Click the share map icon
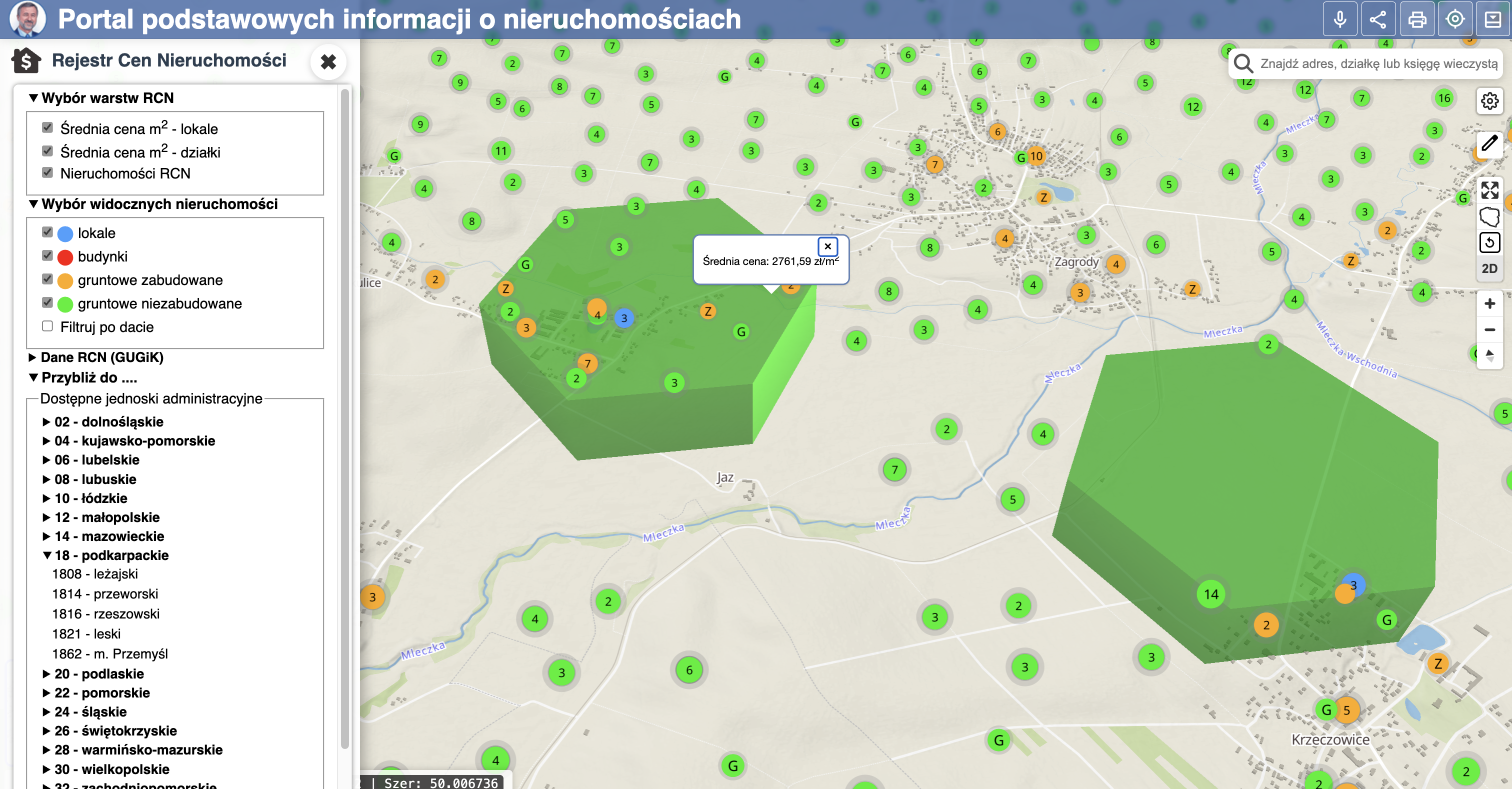Viewport: 1512px width, 789px height. click(1377, 19)
